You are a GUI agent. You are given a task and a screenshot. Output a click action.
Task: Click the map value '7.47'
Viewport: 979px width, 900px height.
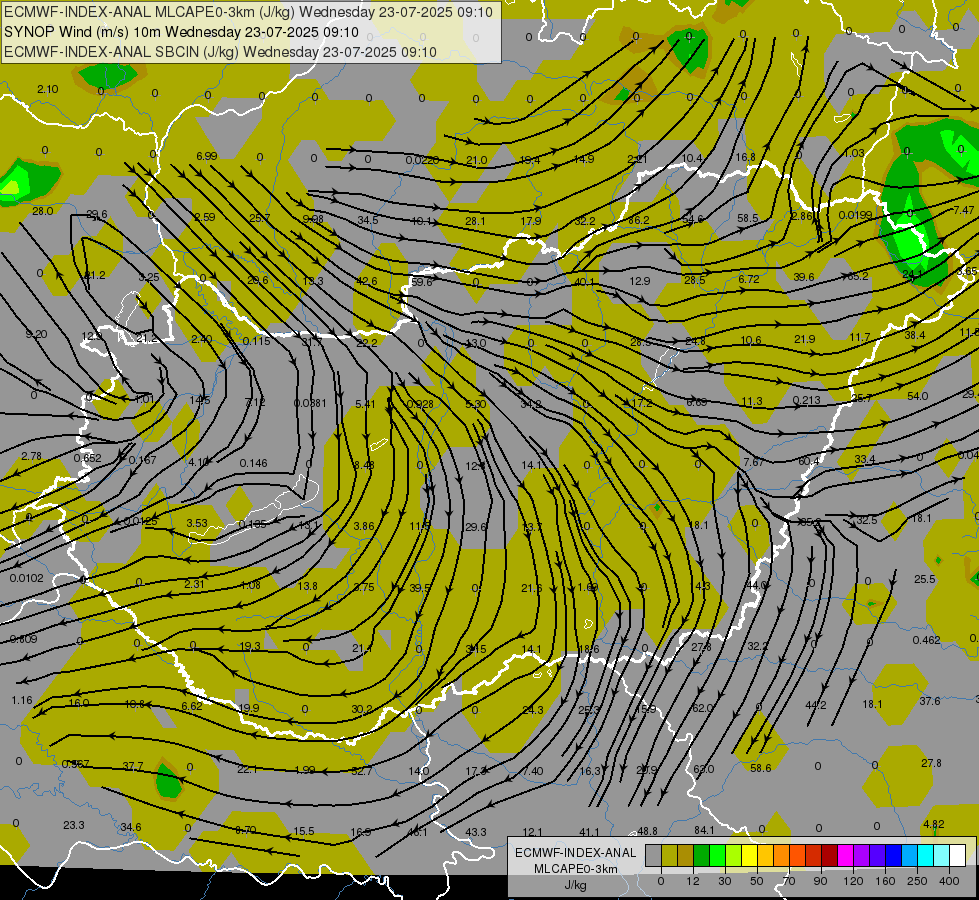click(x=963, y=210)
